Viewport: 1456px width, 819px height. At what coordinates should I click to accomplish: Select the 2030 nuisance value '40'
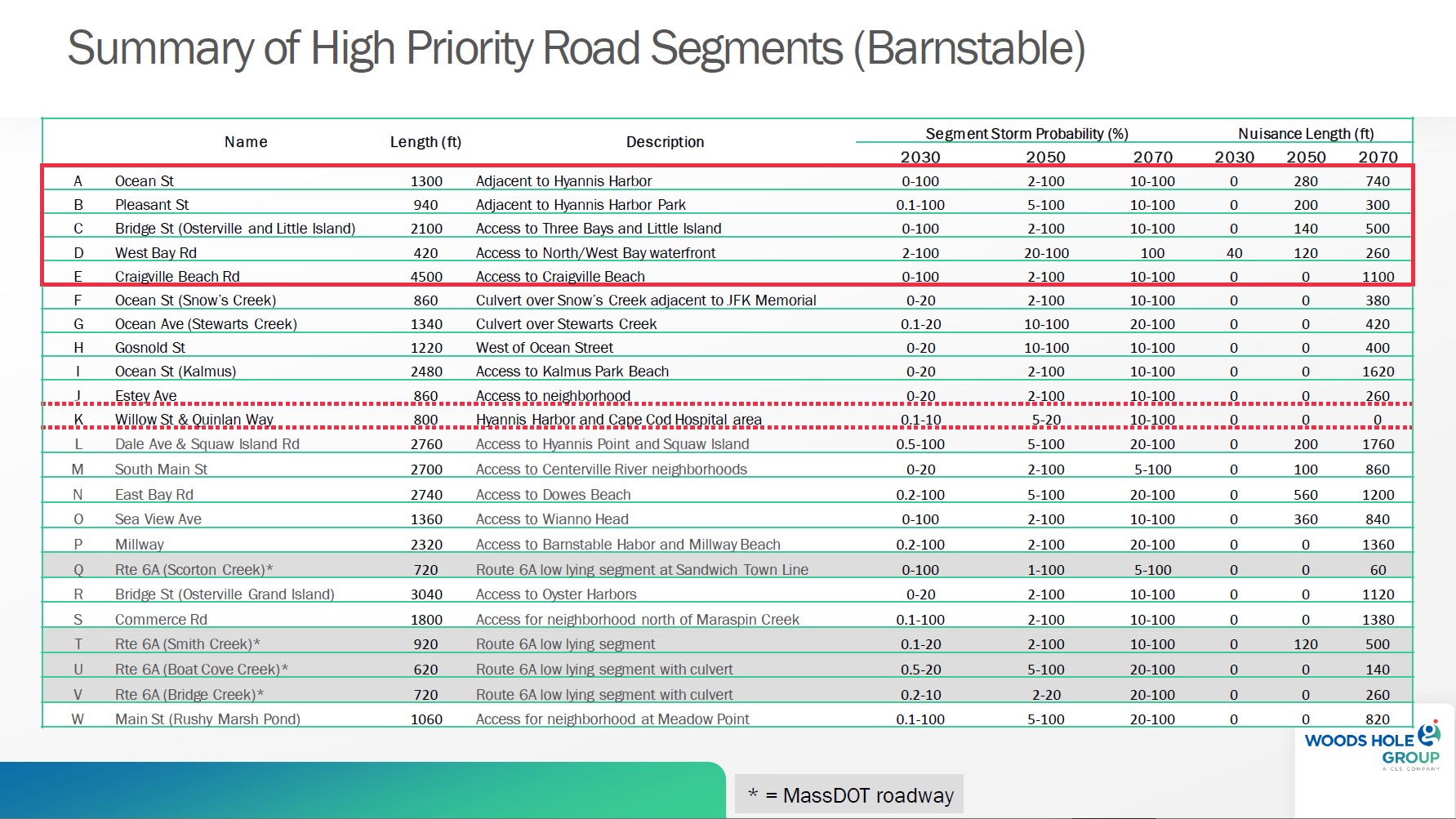coord(1234,253)
